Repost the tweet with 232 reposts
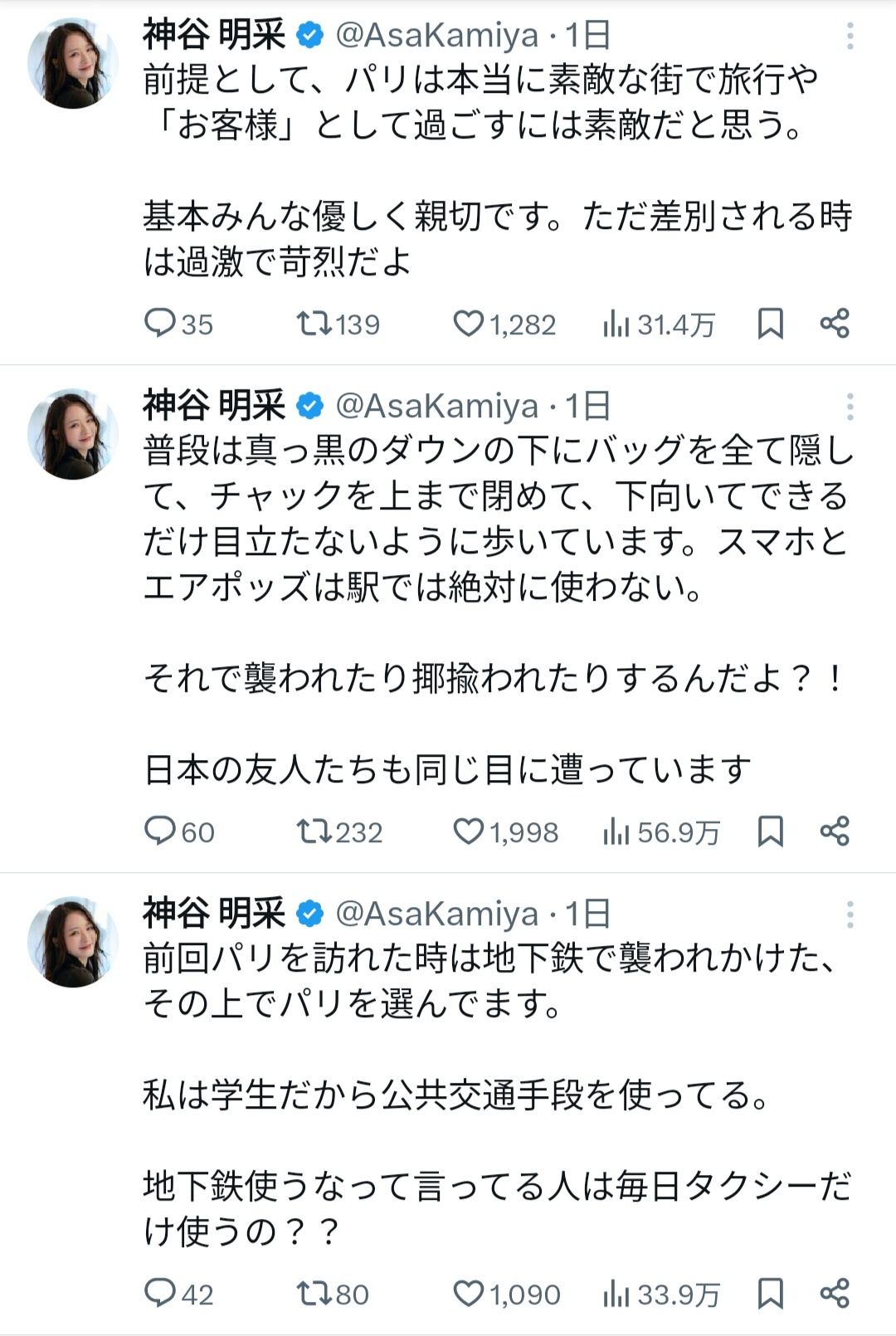This screenshot has height=1336, width=896. pyautogui.click(x=315, y=831)
